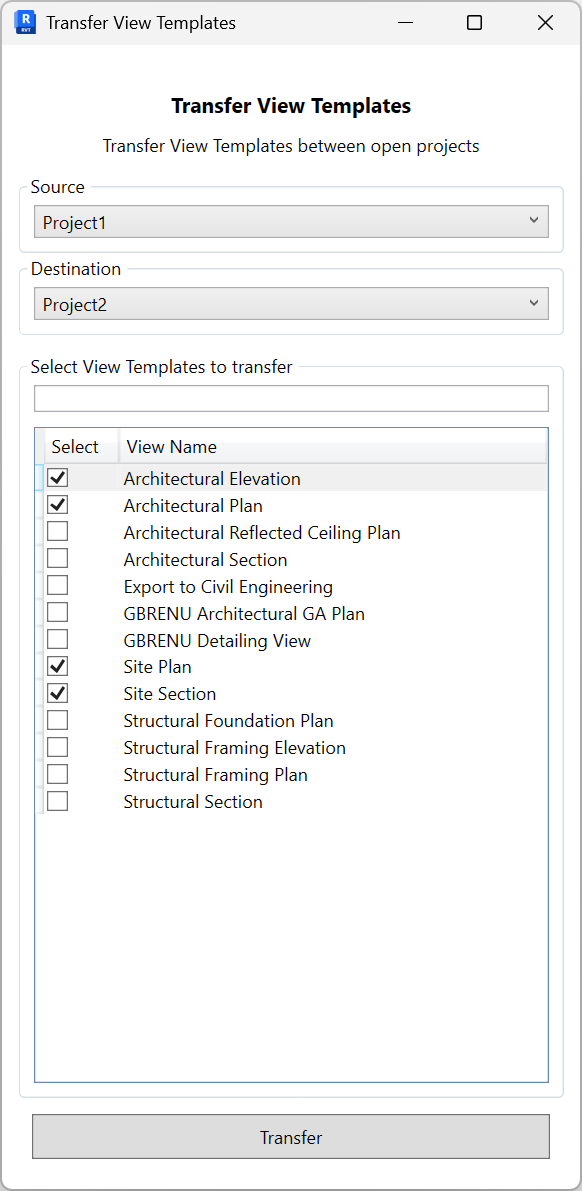Viewport: 582px width, 1191px height.
Task: Check Structural Foundation Plan
Action: click(57, 719)
